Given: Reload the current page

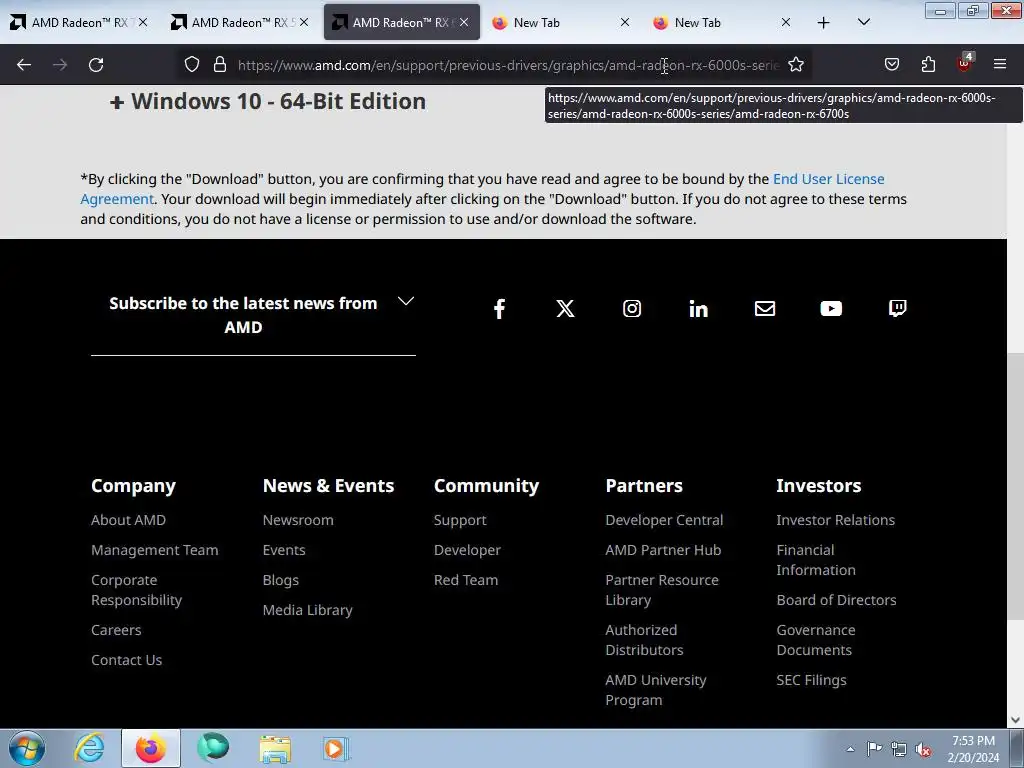Looking at the screenshot, I should 96,65.
